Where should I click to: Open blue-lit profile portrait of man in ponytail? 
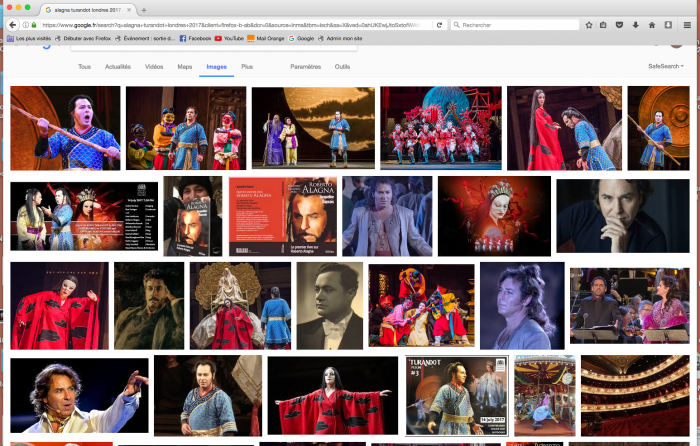[522, 306]
